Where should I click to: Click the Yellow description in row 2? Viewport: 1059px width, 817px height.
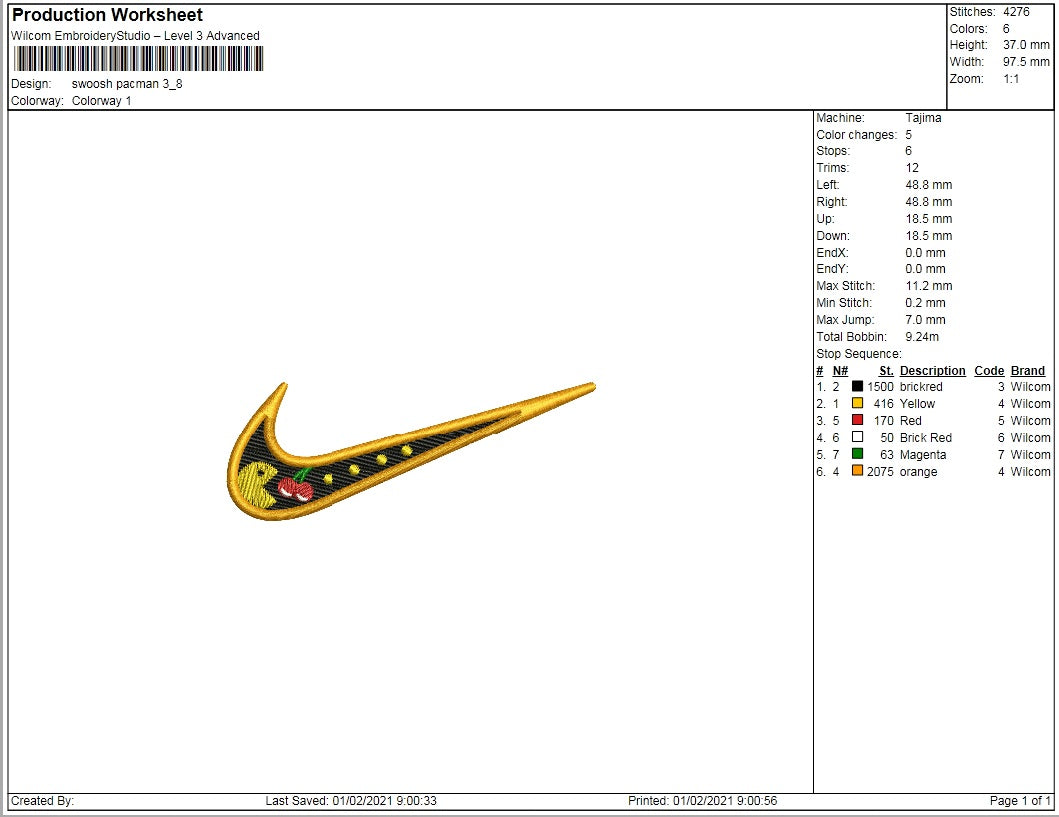[917, 404]
